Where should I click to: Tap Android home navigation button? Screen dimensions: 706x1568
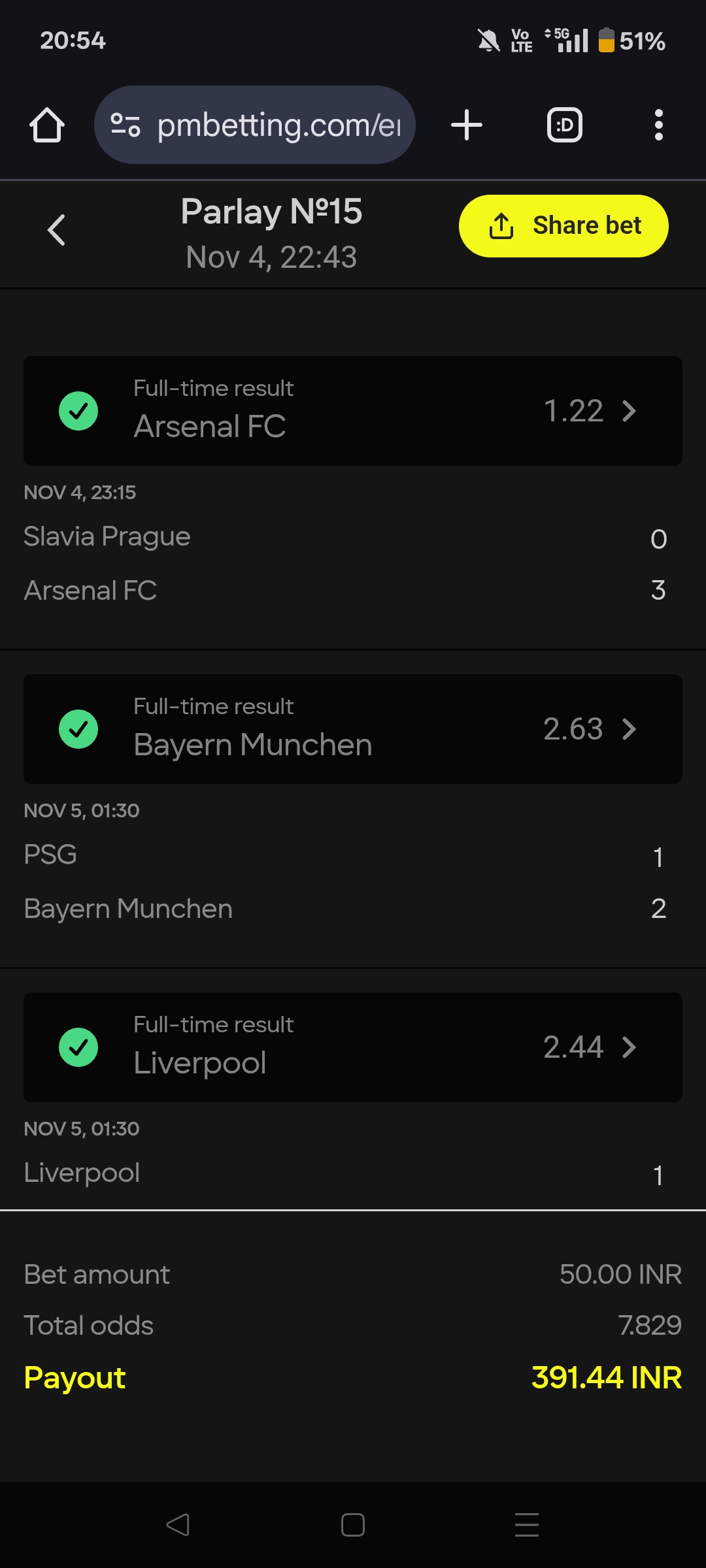click(353, 1525)
